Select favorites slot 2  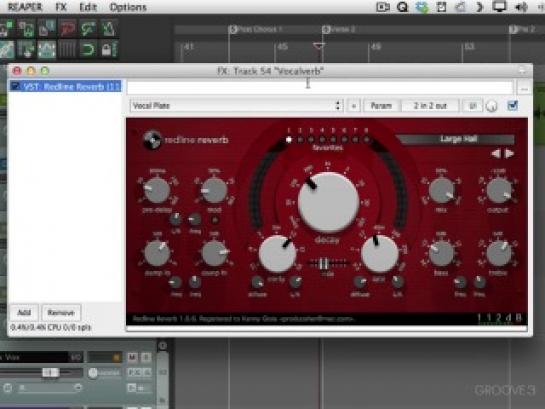300,140
